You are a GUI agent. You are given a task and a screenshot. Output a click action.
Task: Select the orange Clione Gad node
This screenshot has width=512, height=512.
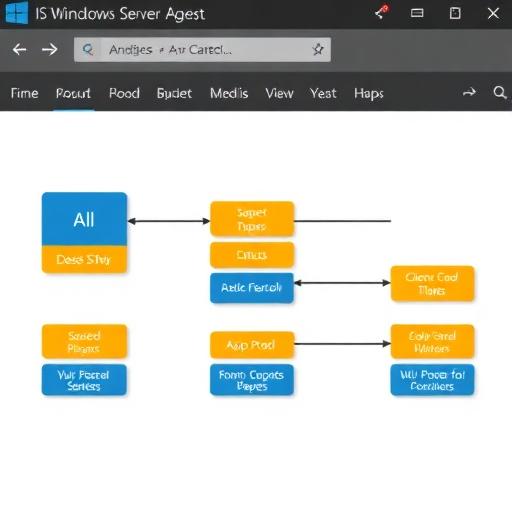[x=432, y=283]
